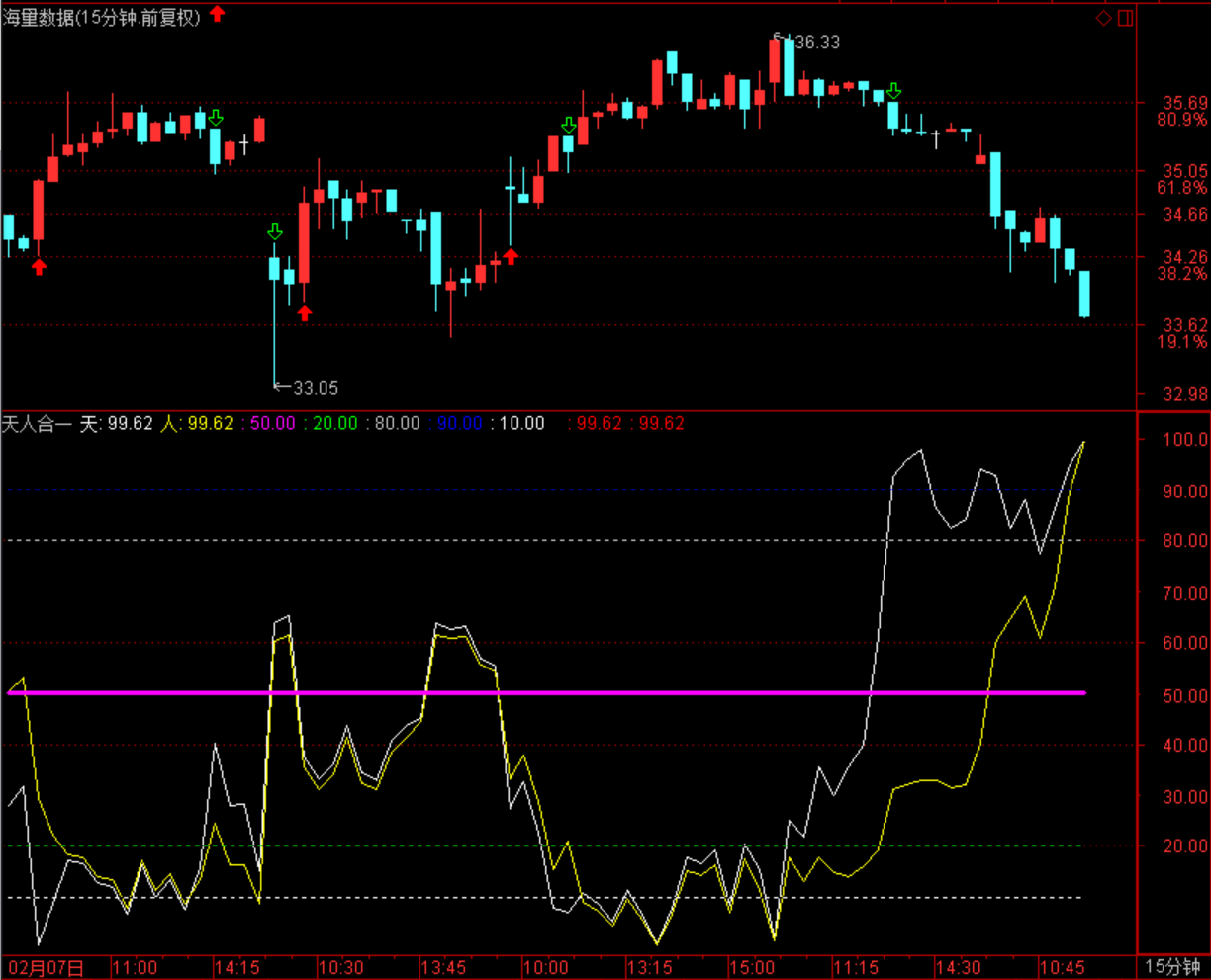Select the magenta 50 level line

click(546, 692)
